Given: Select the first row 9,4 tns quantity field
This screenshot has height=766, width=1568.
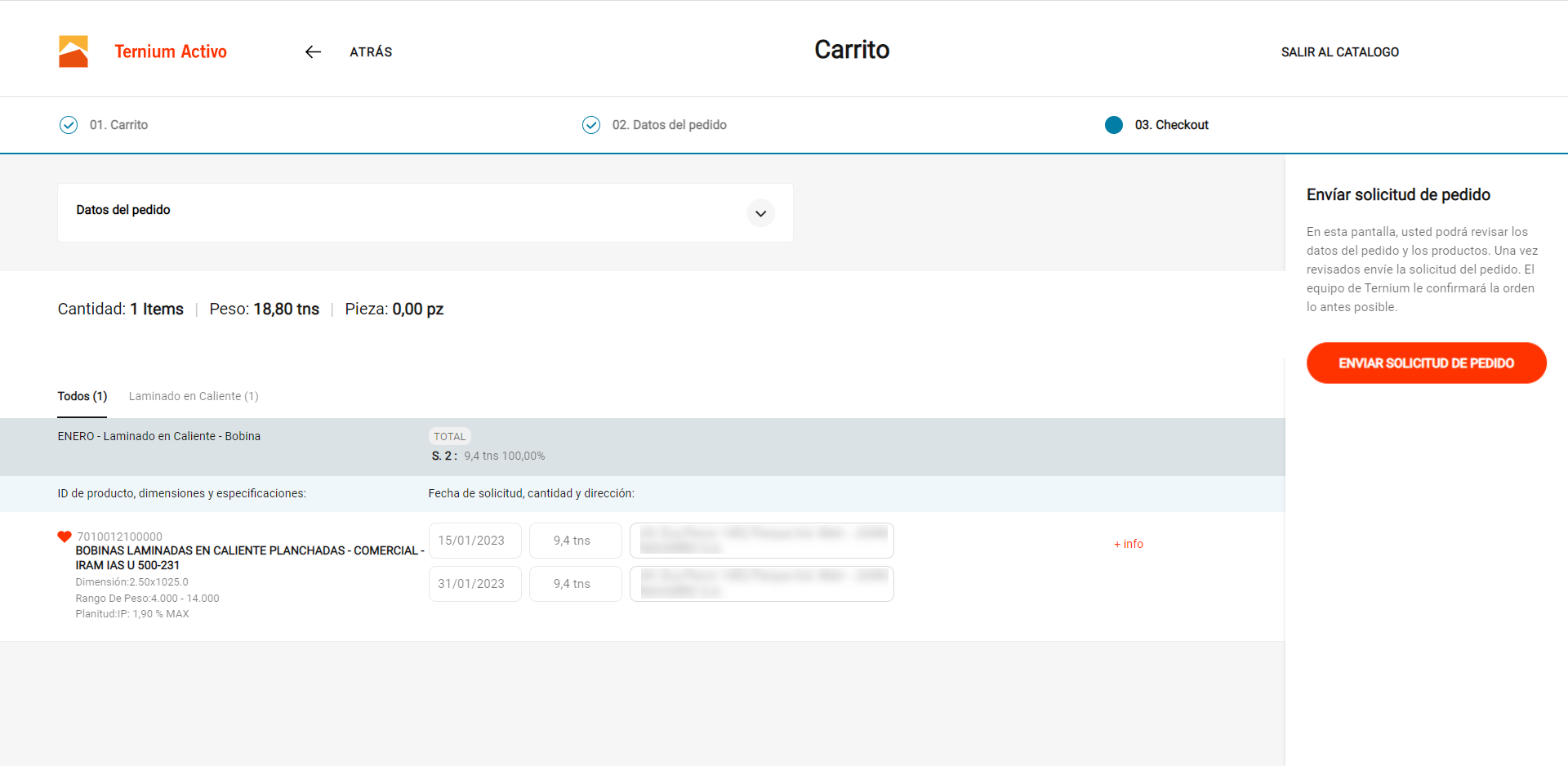Looking at the screenshot, I should coord(575,541).
